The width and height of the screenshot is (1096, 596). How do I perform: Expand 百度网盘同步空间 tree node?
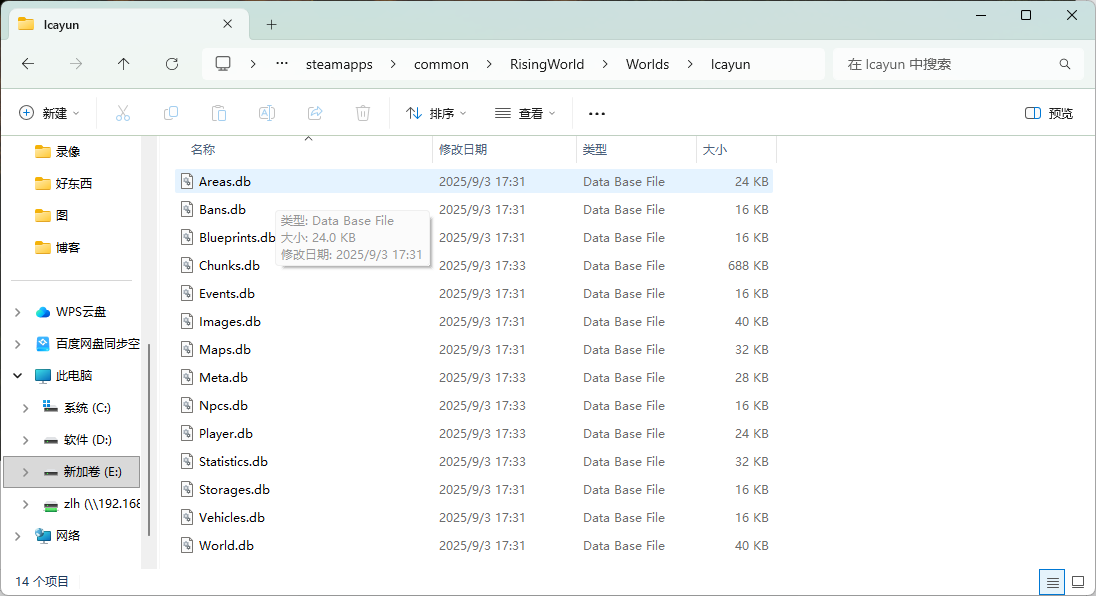click(18, 344)
